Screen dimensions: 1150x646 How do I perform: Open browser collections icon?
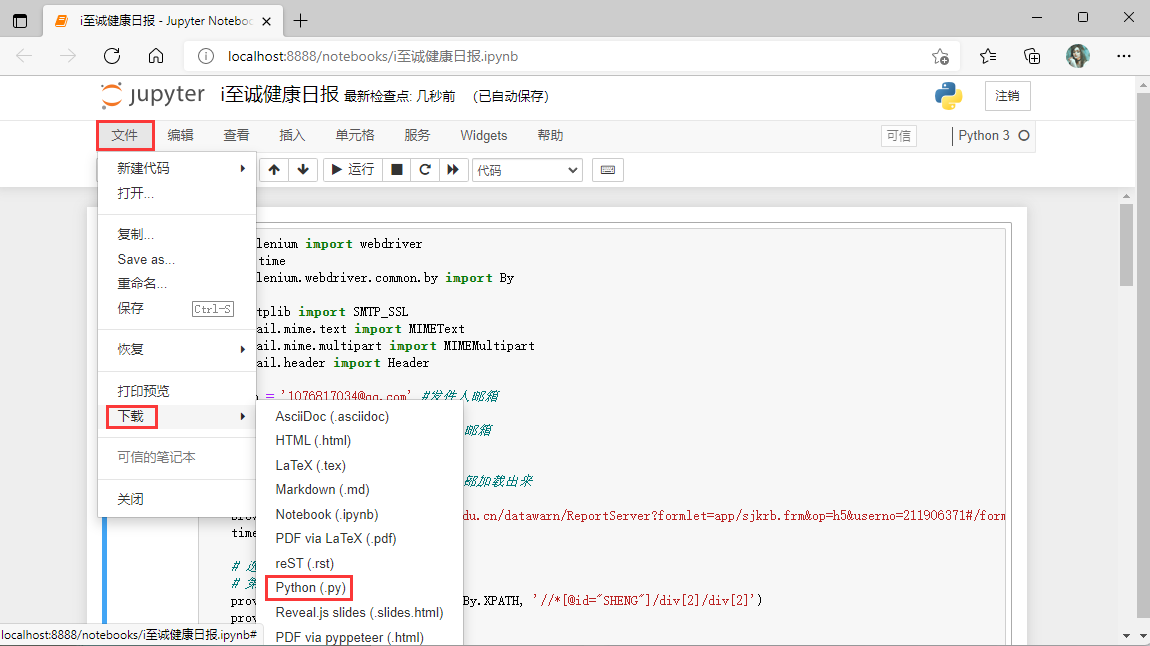1032,56
